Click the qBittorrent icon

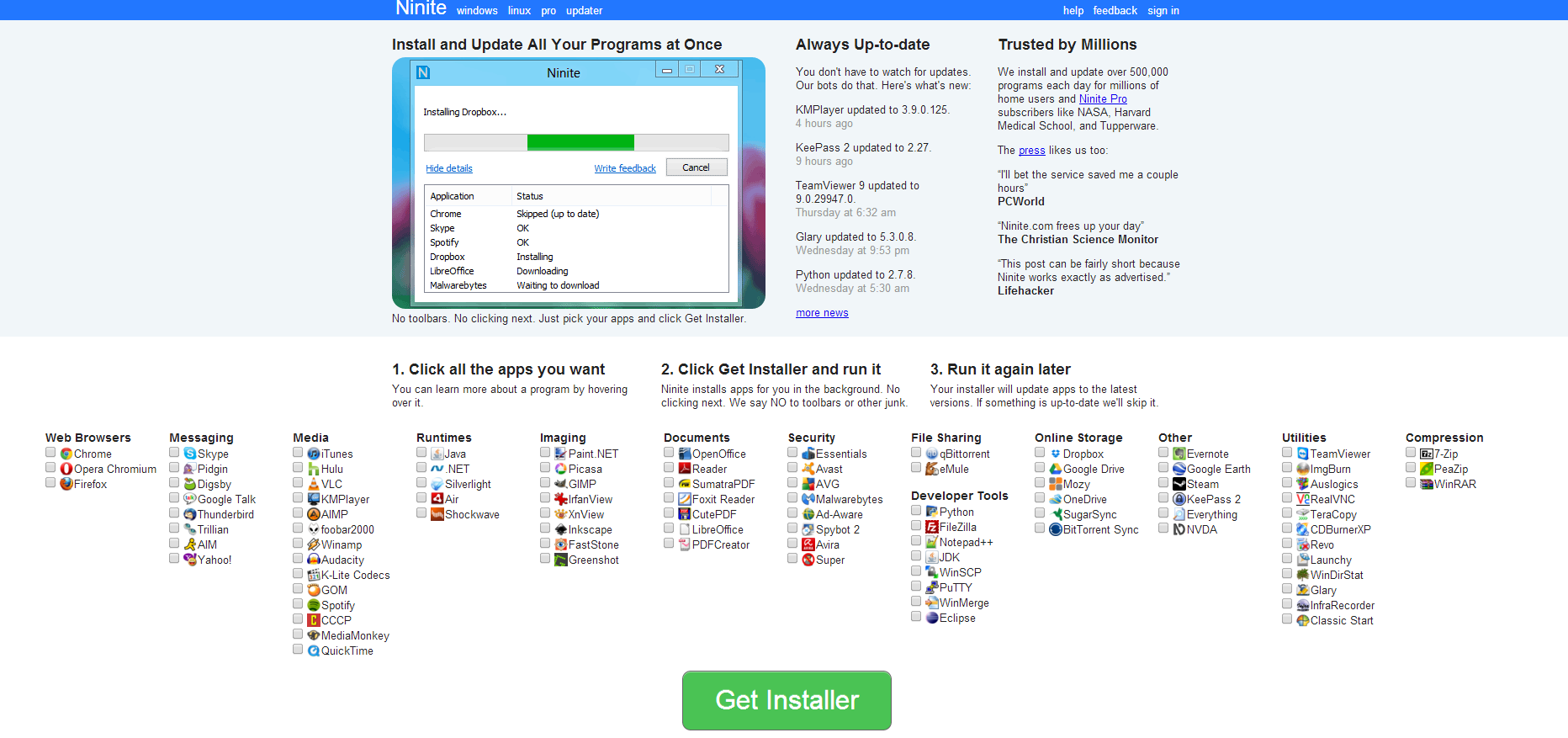click(932, 454)
